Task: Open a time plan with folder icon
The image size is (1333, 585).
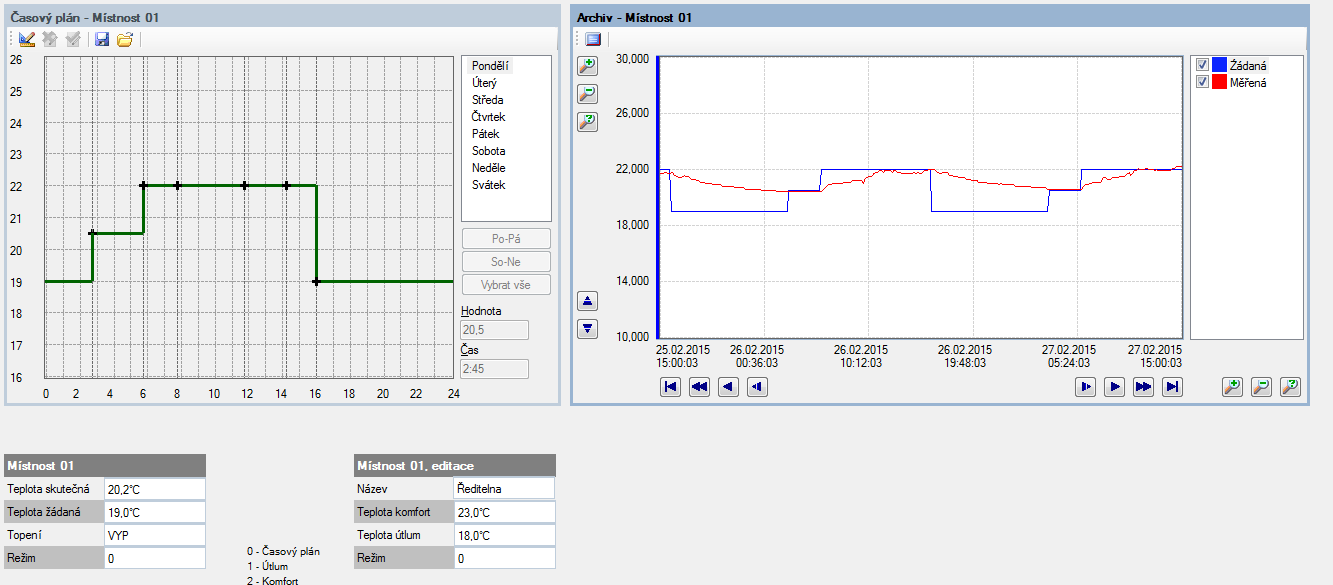Action: [125, 40]
